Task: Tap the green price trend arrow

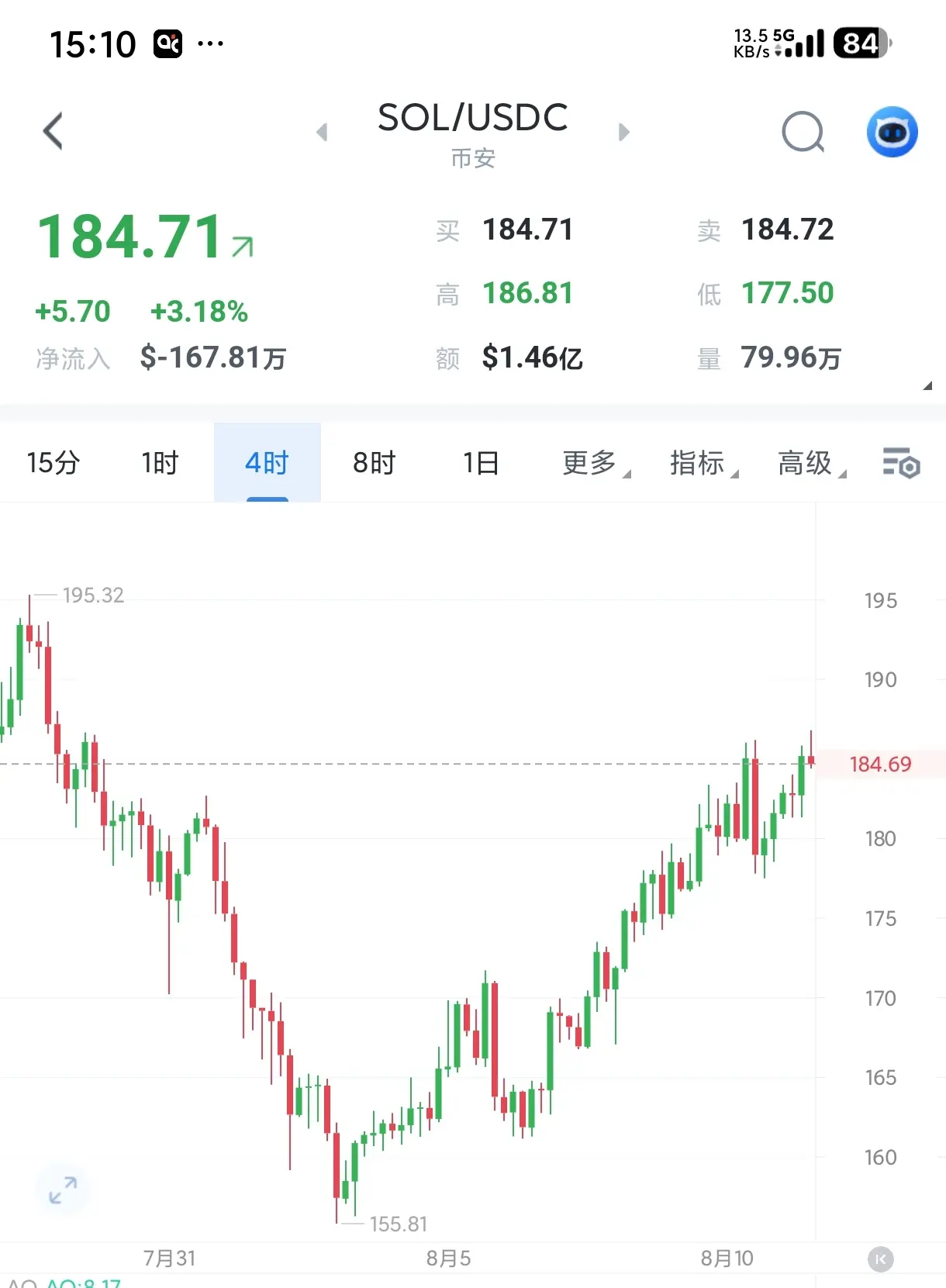Action: 243,247
